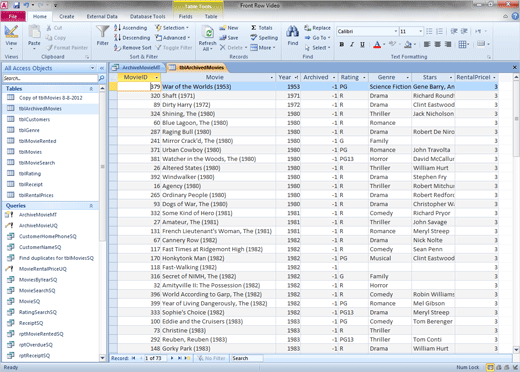Image resolution: width=520 pixels, height=372 pixels.
Task: Go to the next record arrow
Action: (x=172, y=358)
